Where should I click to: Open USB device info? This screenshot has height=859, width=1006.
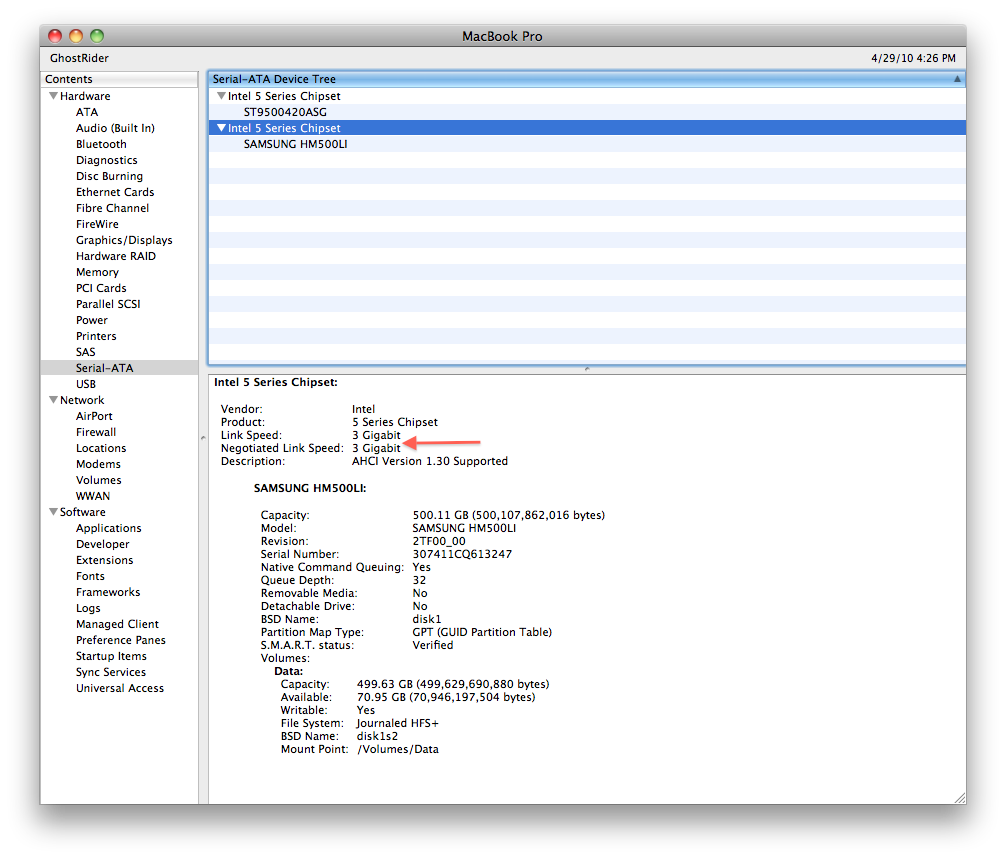(x=86, y=384)
